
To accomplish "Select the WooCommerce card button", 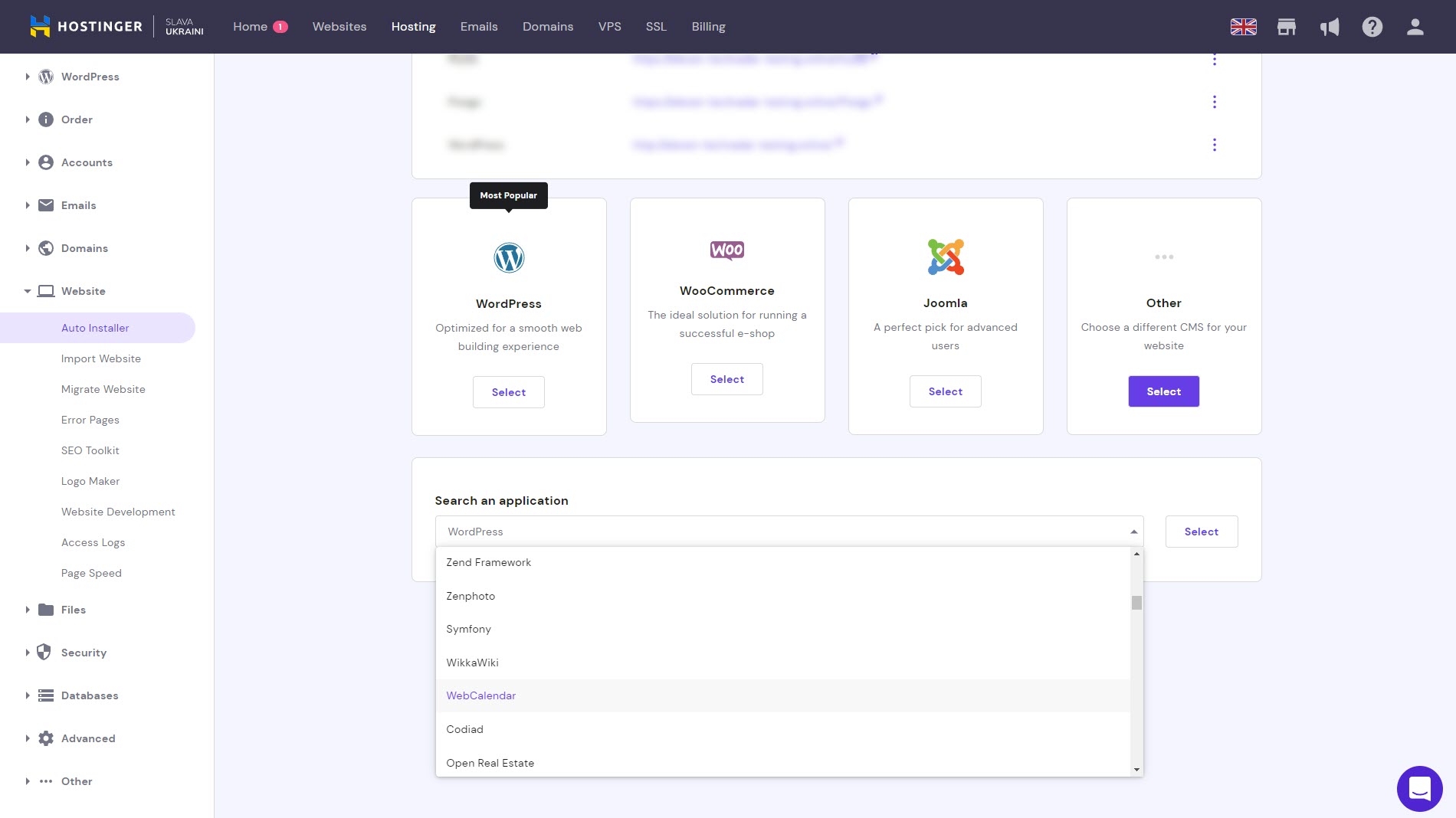I will [x=727, y=379].
